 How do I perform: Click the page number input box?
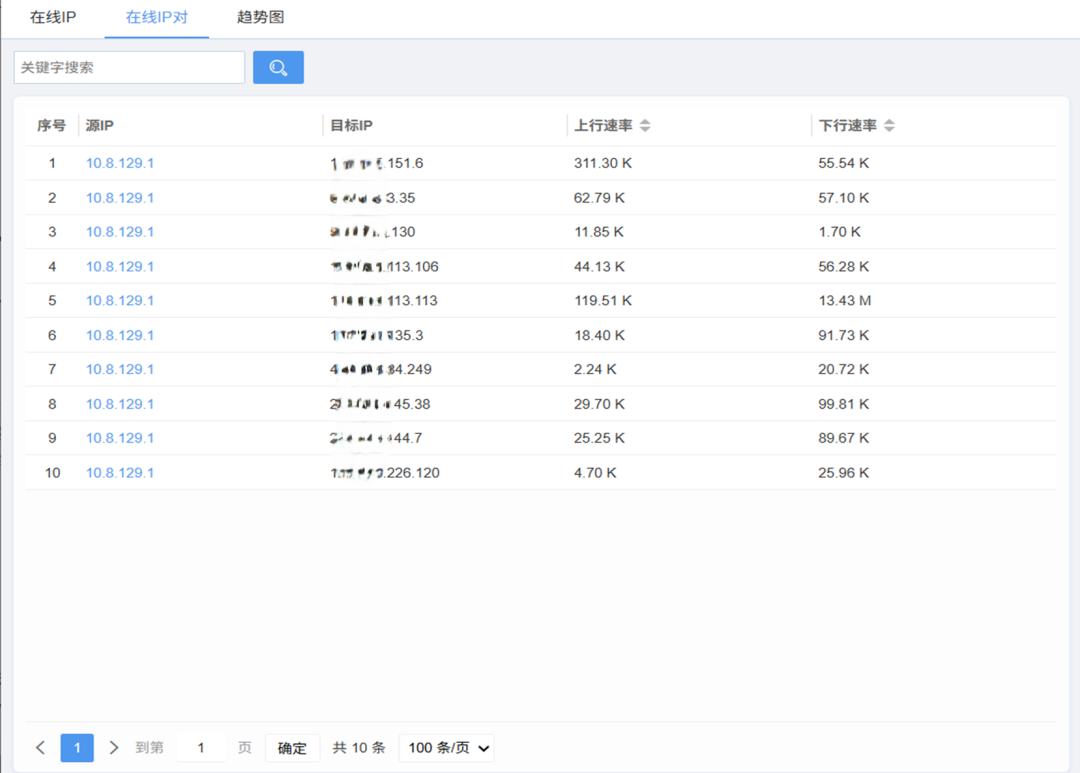[201, 748]
